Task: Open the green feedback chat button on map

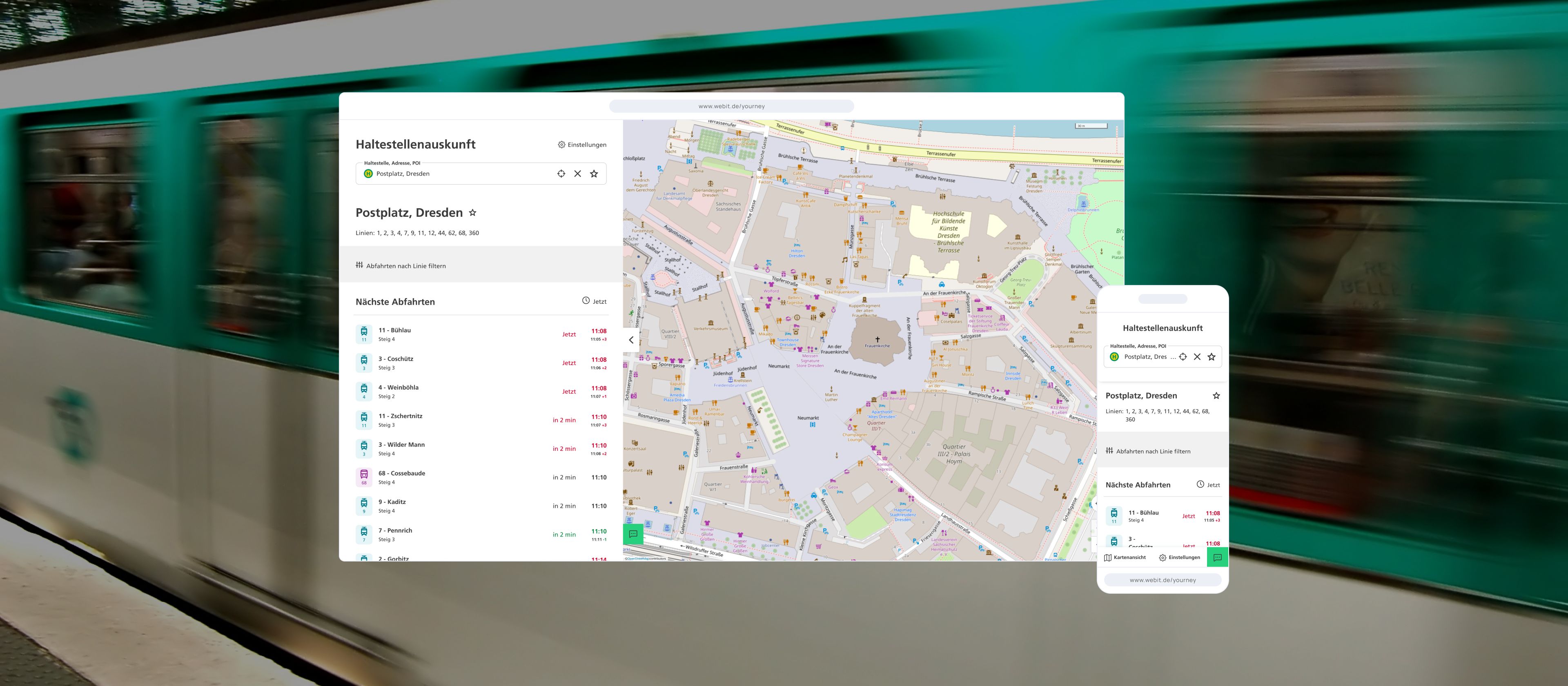Action: pyautogui.click(x=633, y=534)
